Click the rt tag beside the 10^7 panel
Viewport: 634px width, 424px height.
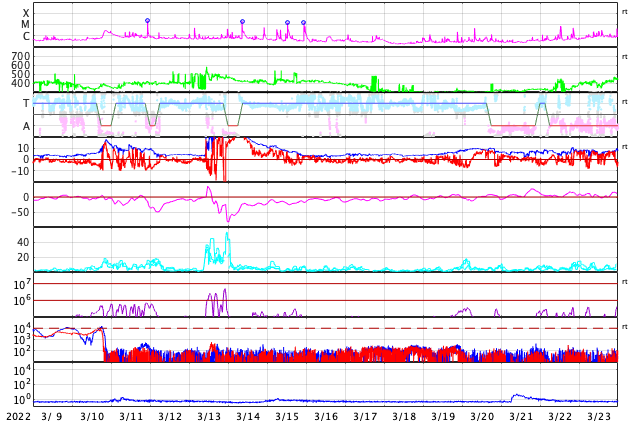625,281
